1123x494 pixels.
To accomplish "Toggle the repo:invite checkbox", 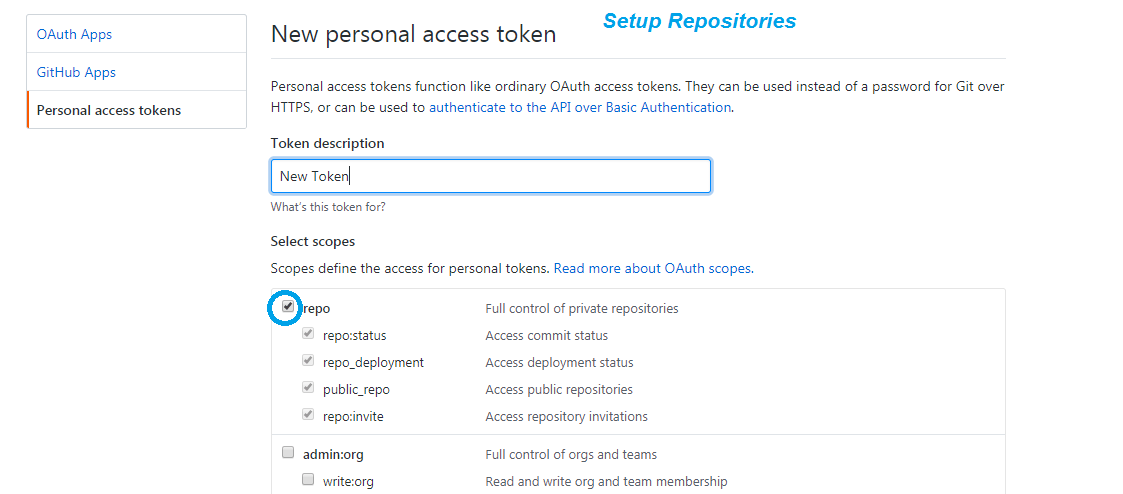I will (x=308, y=415).
